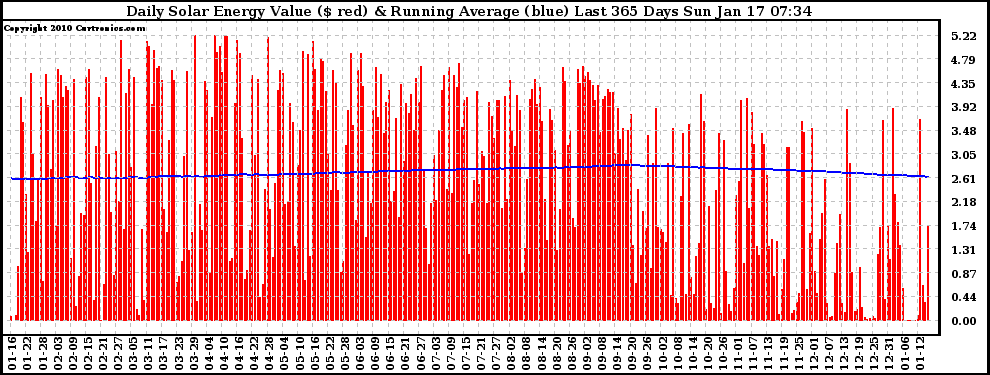The width and height of the screenshot is (990, 375).
Task: Select the y-axis label 4.79
Action: (963, 61)
